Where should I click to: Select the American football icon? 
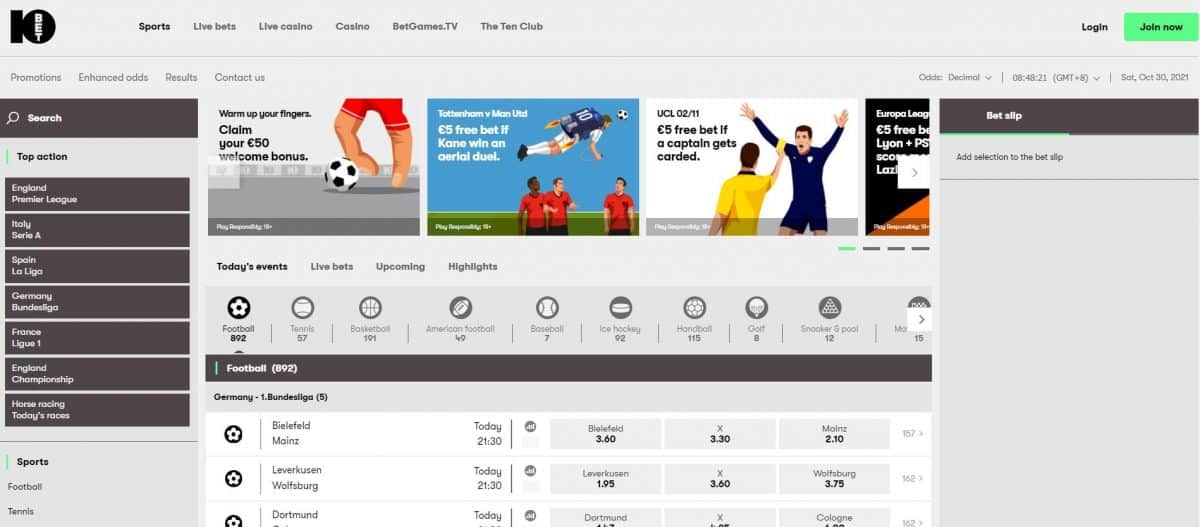(460, 308)
